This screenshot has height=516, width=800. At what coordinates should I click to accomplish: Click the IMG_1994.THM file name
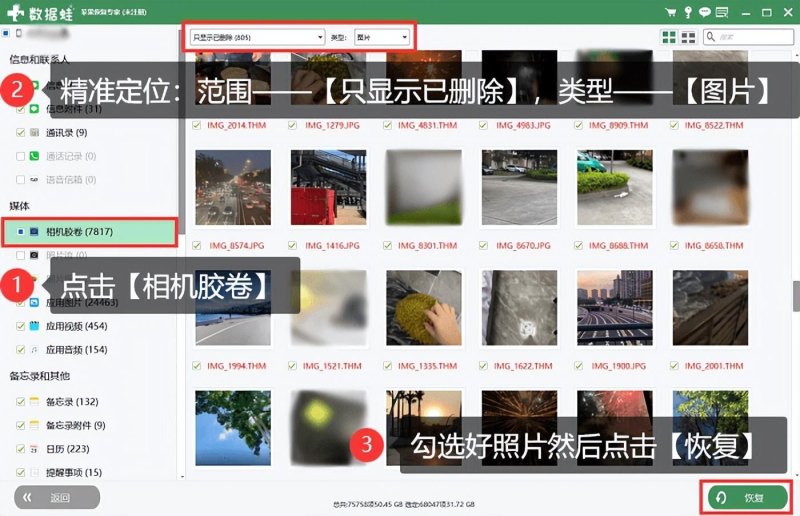click(237, 366)
